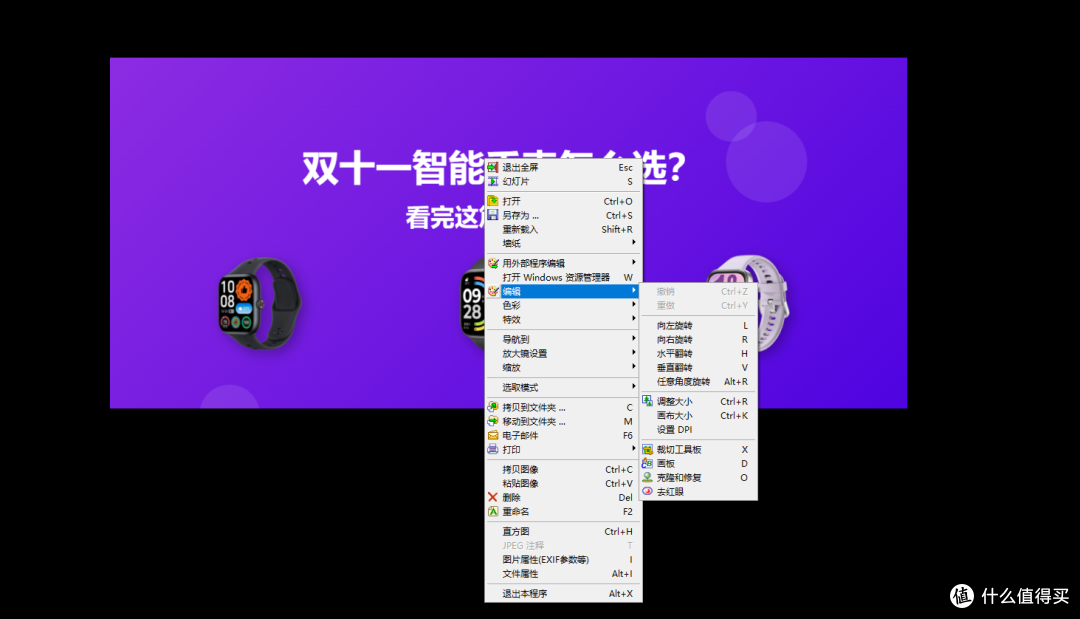Expand the 特效 effects submenu
The width and height of the screenshot is (1080, 619).
tap(563, 319)
